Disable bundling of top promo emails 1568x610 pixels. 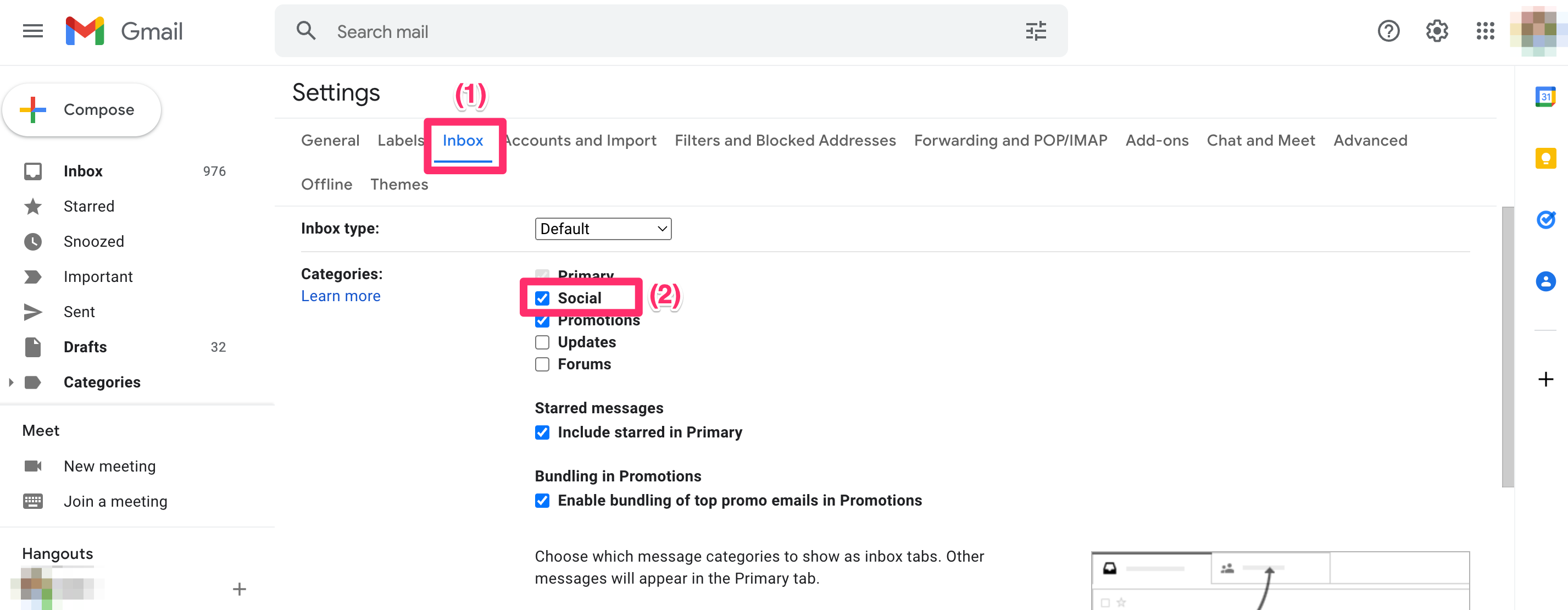542,501
